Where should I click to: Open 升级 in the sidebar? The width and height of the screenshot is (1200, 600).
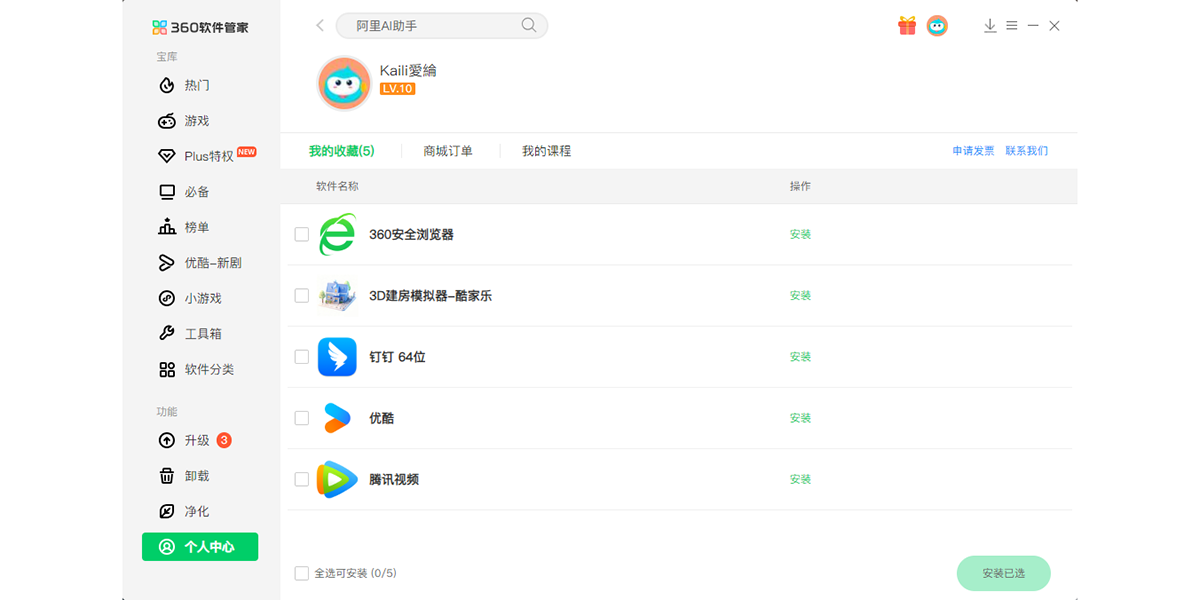pyautogui.click(x=196, y=441)
